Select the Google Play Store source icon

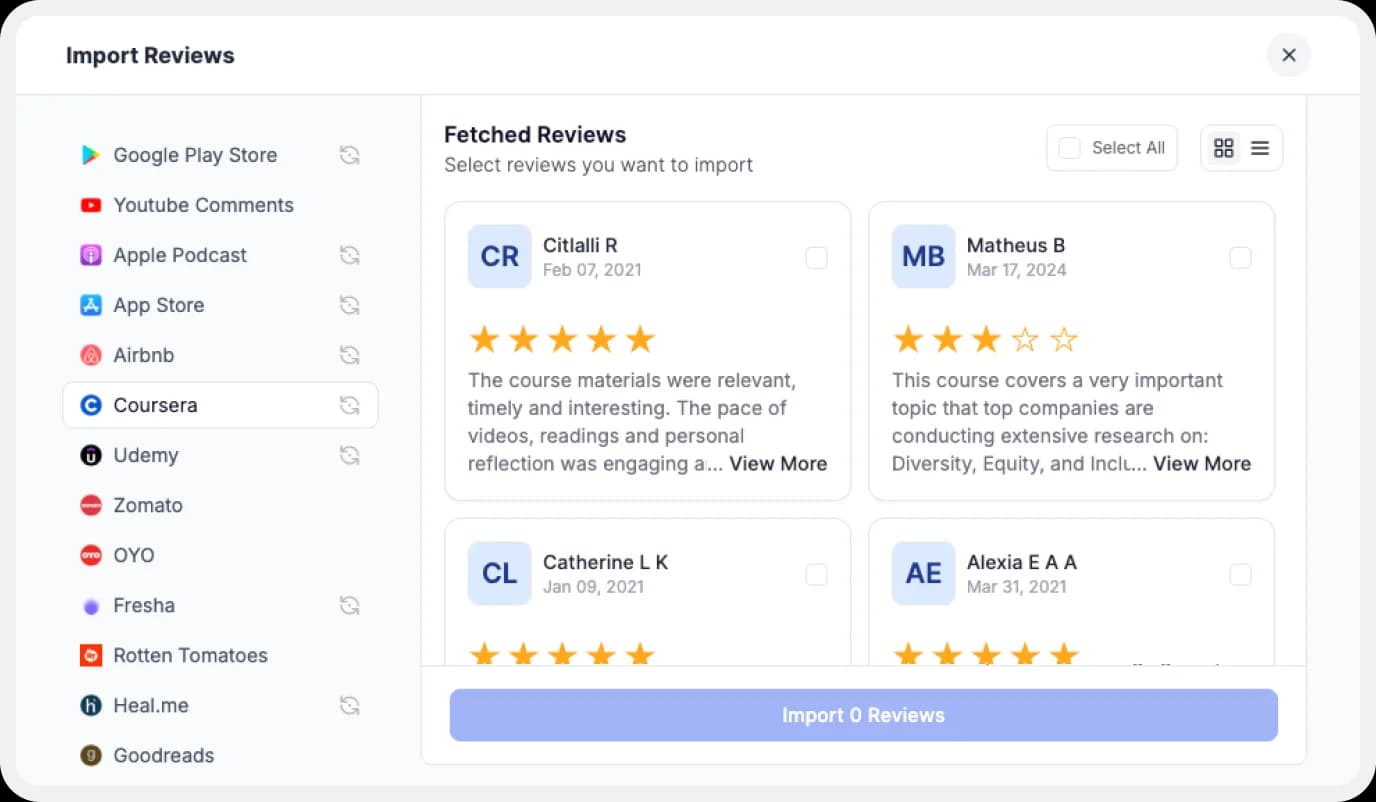point(91,155)
